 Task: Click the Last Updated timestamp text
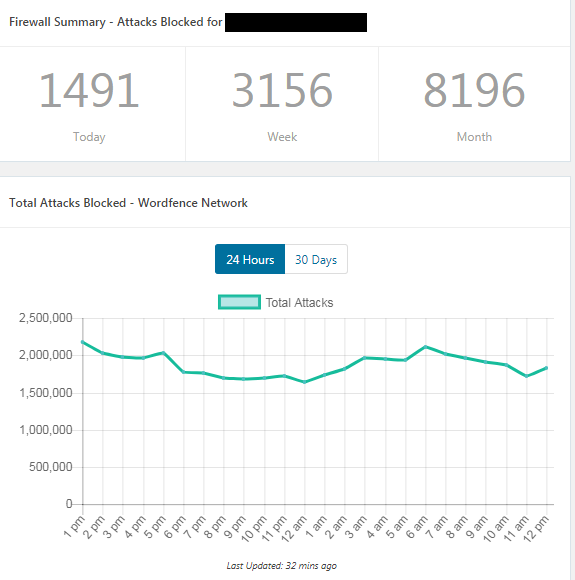[x=282, y=566]
